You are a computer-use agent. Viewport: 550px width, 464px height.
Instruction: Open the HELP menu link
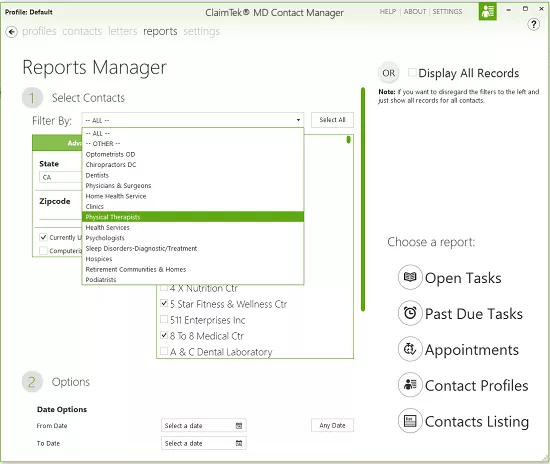[x=388, y=12]
